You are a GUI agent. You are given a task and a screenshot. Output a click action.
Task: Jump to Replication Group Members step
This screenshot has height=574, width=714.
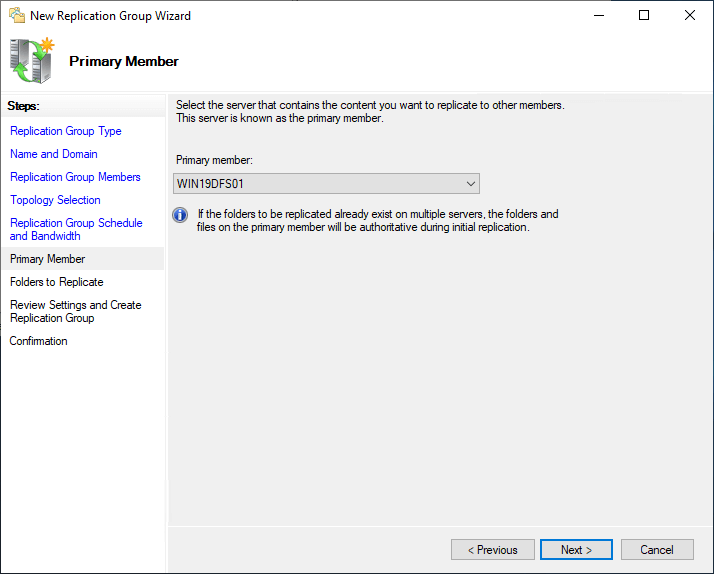point(75,177)
